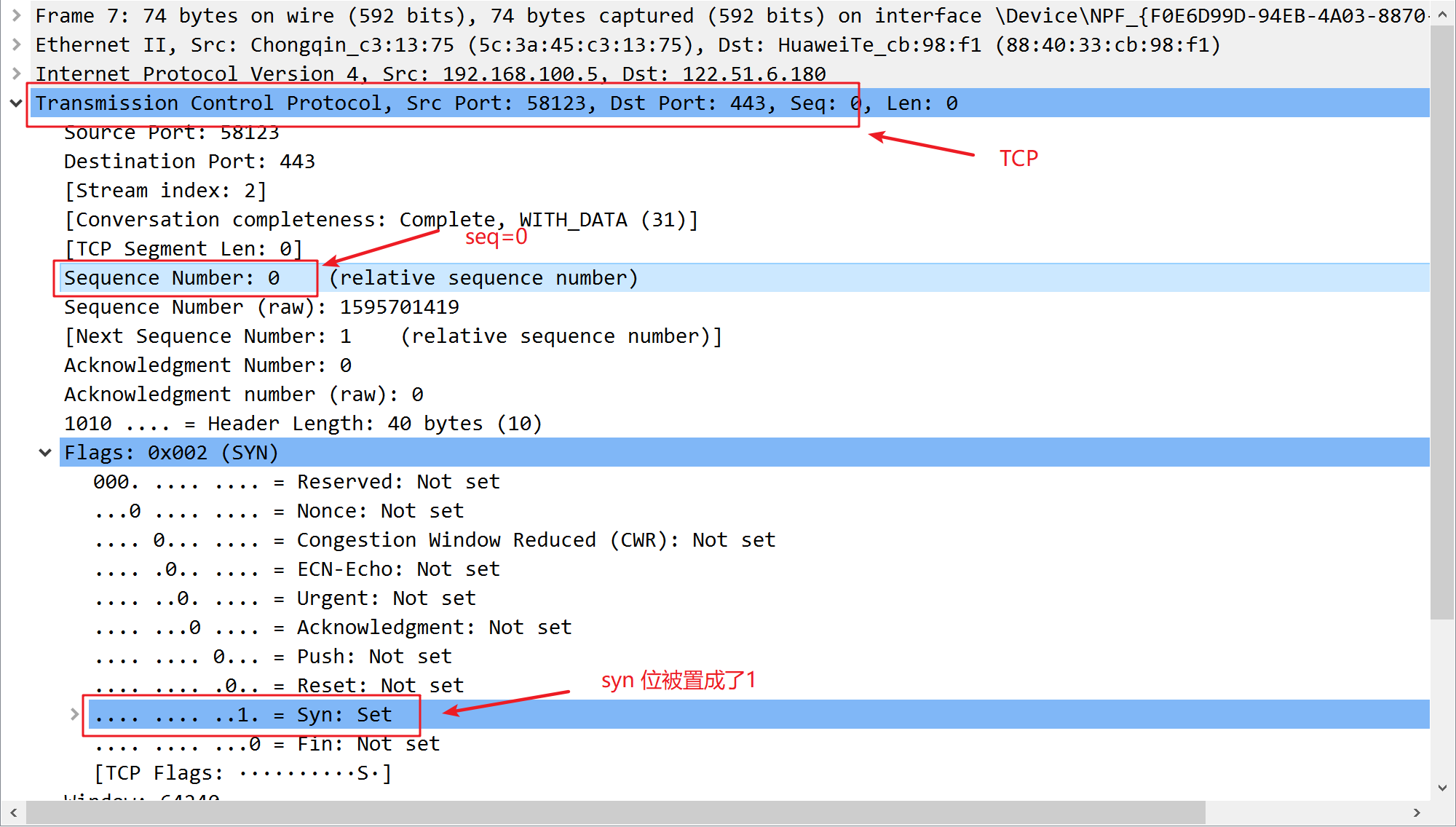Select Header Length: 40 bytes row
Screen dimensions: 1456x827
[x=303, y=424]
